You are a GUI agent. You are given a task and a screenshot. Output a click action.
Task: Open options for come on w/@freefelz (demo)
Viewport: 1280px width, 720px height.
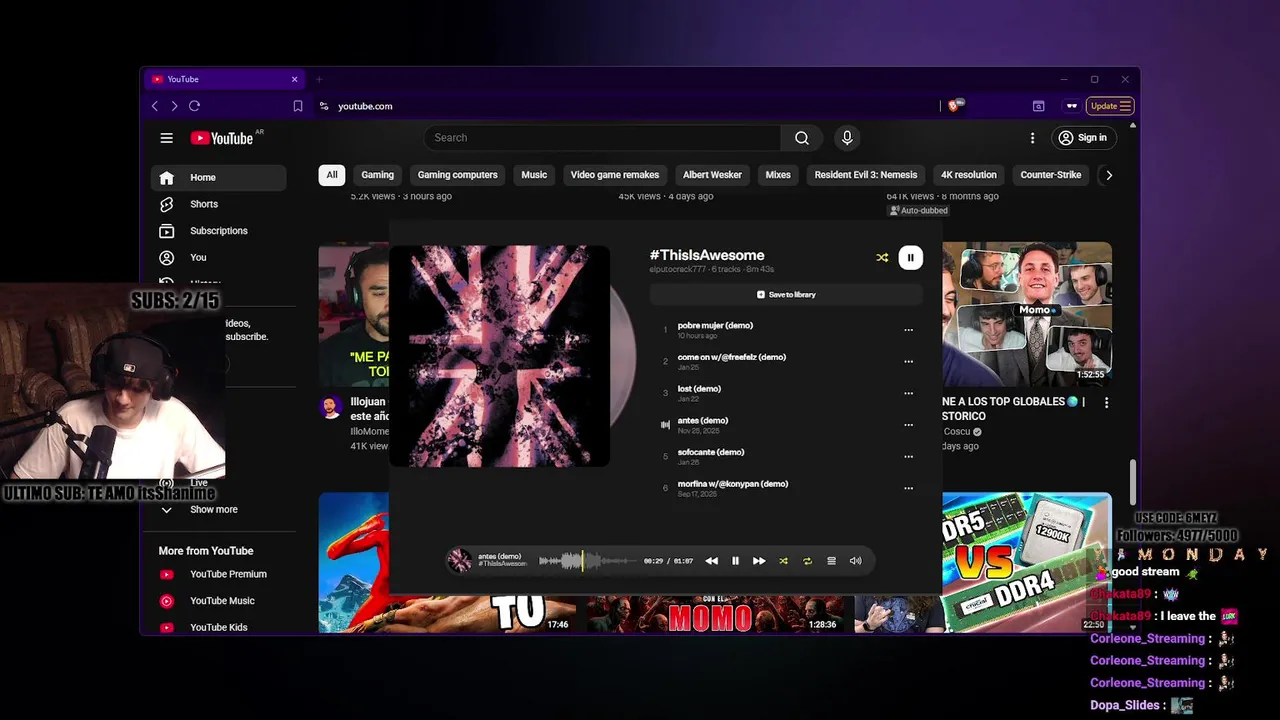coord(908,362)
